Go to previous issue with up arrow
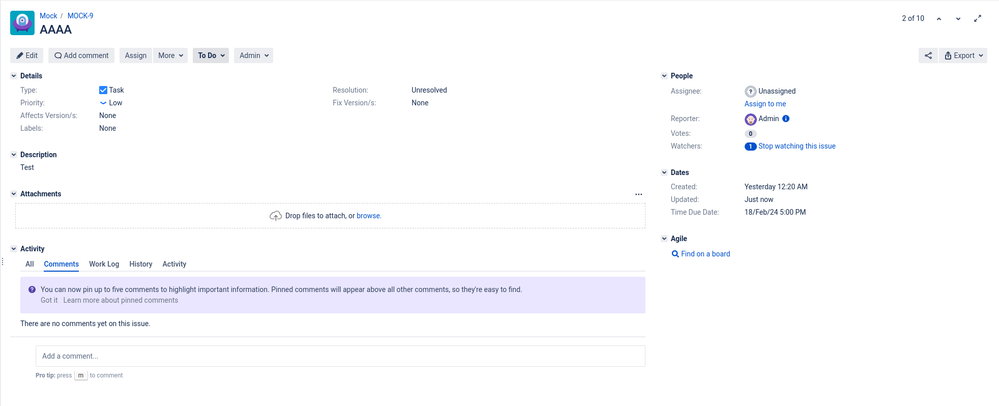 point(938,18)
